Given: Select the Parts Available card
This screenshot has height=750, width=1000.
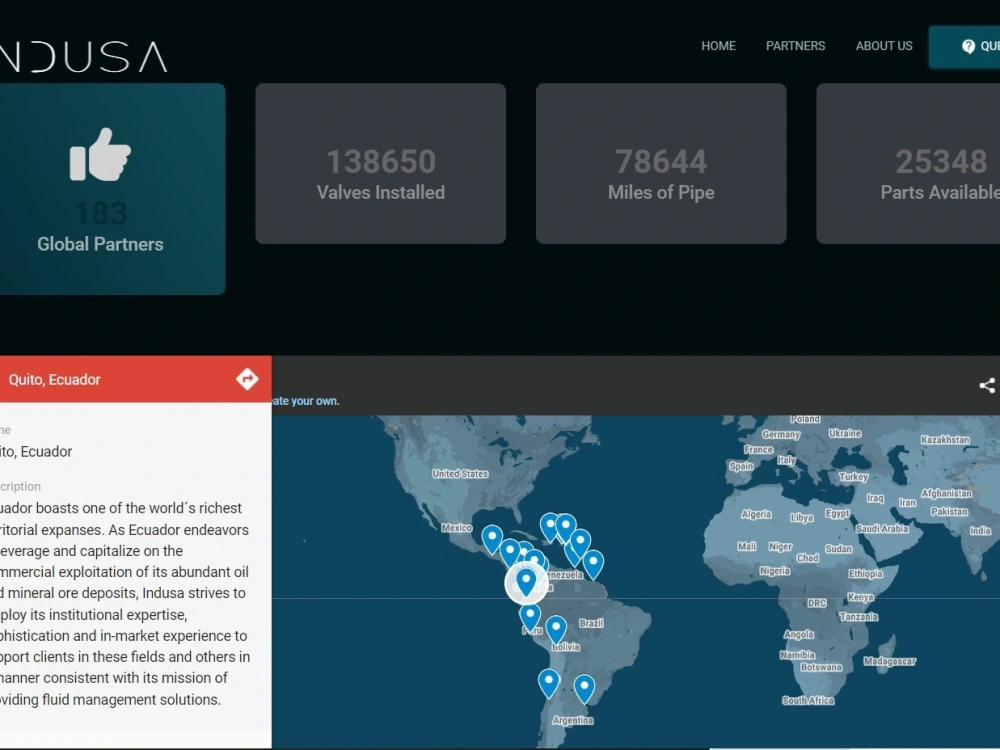Looking at the screenshot, I should click(x=908, y=163).
